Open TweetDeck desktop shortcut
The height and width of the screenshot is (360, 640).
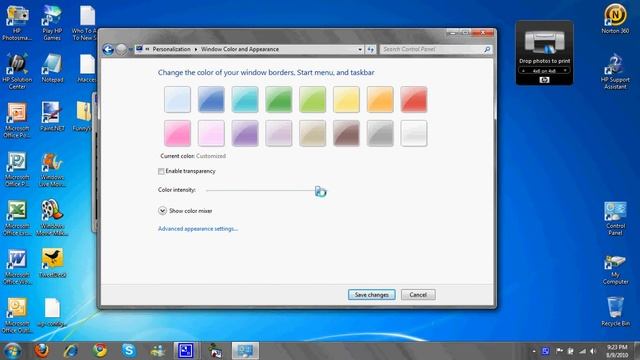click(x=52, y=264)
